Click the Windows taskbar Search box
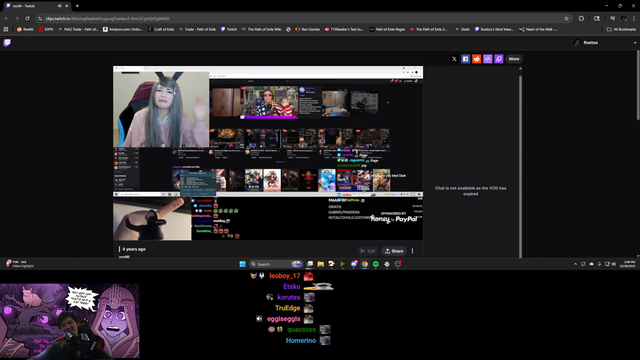The width and height of the screenshot is (640, 360). pyautogui.click(x=276, y=264)
